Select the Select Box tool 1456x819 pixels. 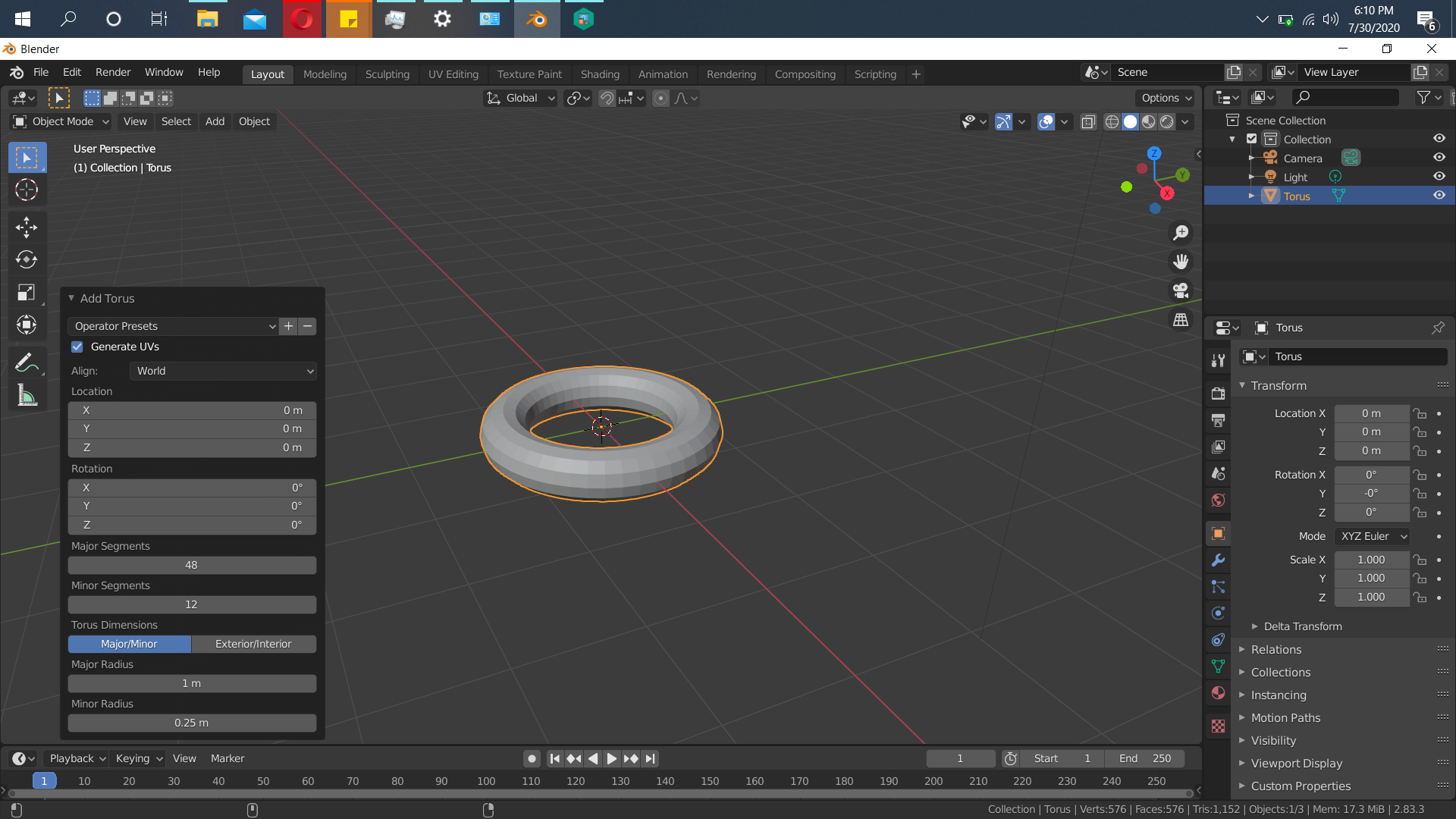[27, 158]
